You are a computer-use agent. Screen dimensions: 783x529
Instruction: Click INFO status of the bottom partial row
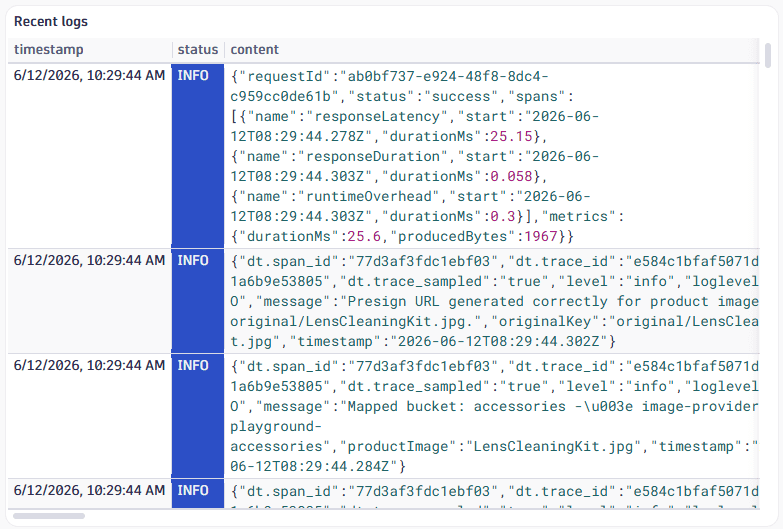pyautogui.click(x=198, y=494)
